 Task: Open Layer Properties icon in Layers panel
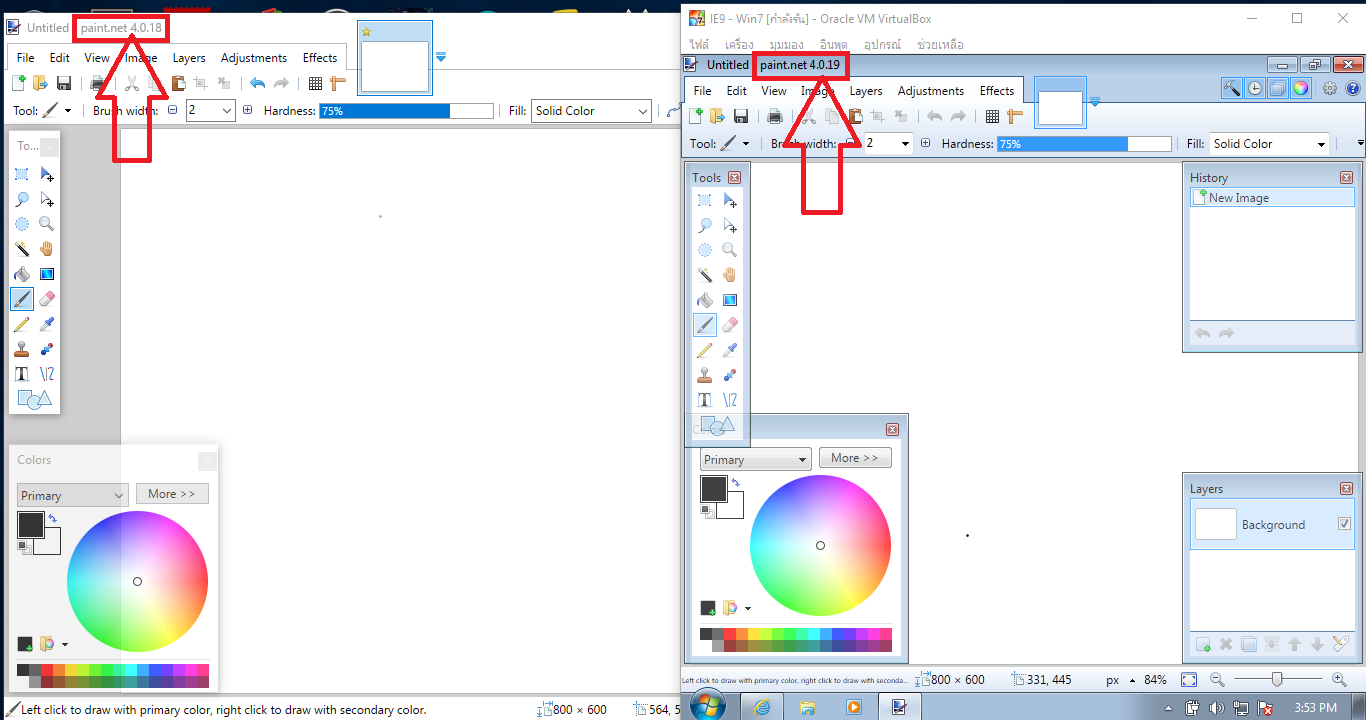point(1341,645)
